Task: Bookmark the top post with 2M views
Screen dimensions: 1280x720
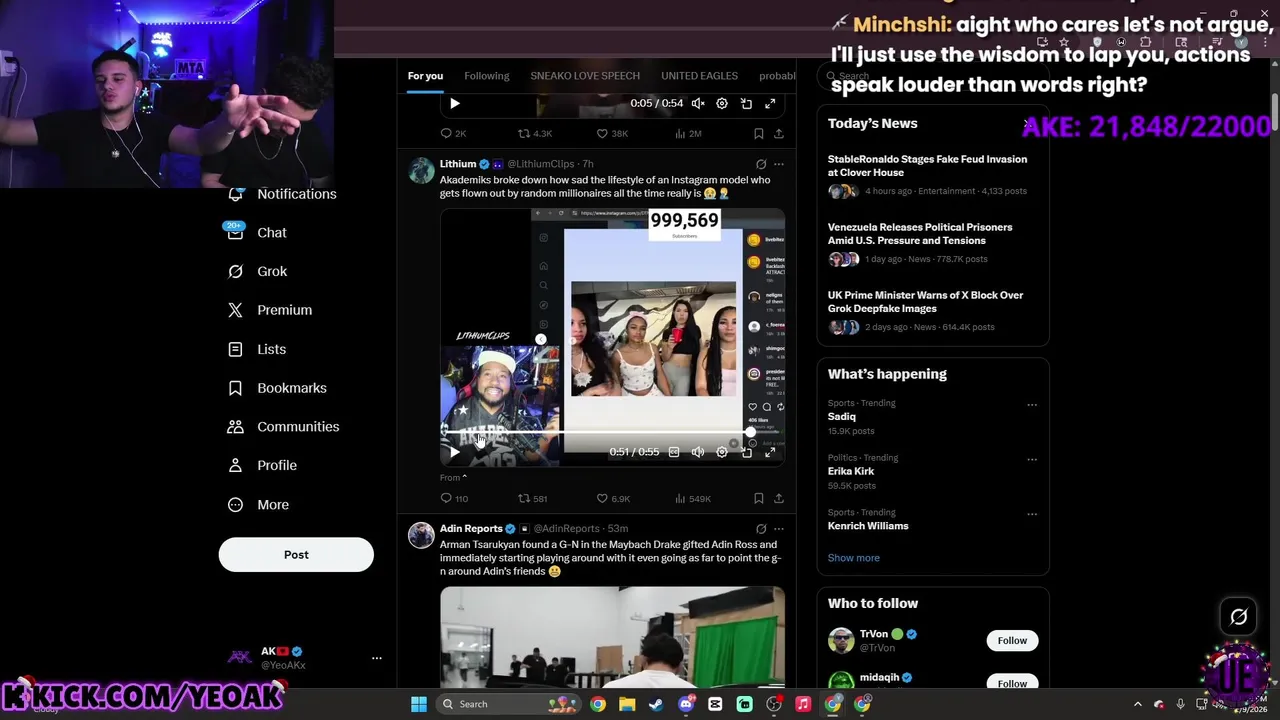Action: coord(759,133)
